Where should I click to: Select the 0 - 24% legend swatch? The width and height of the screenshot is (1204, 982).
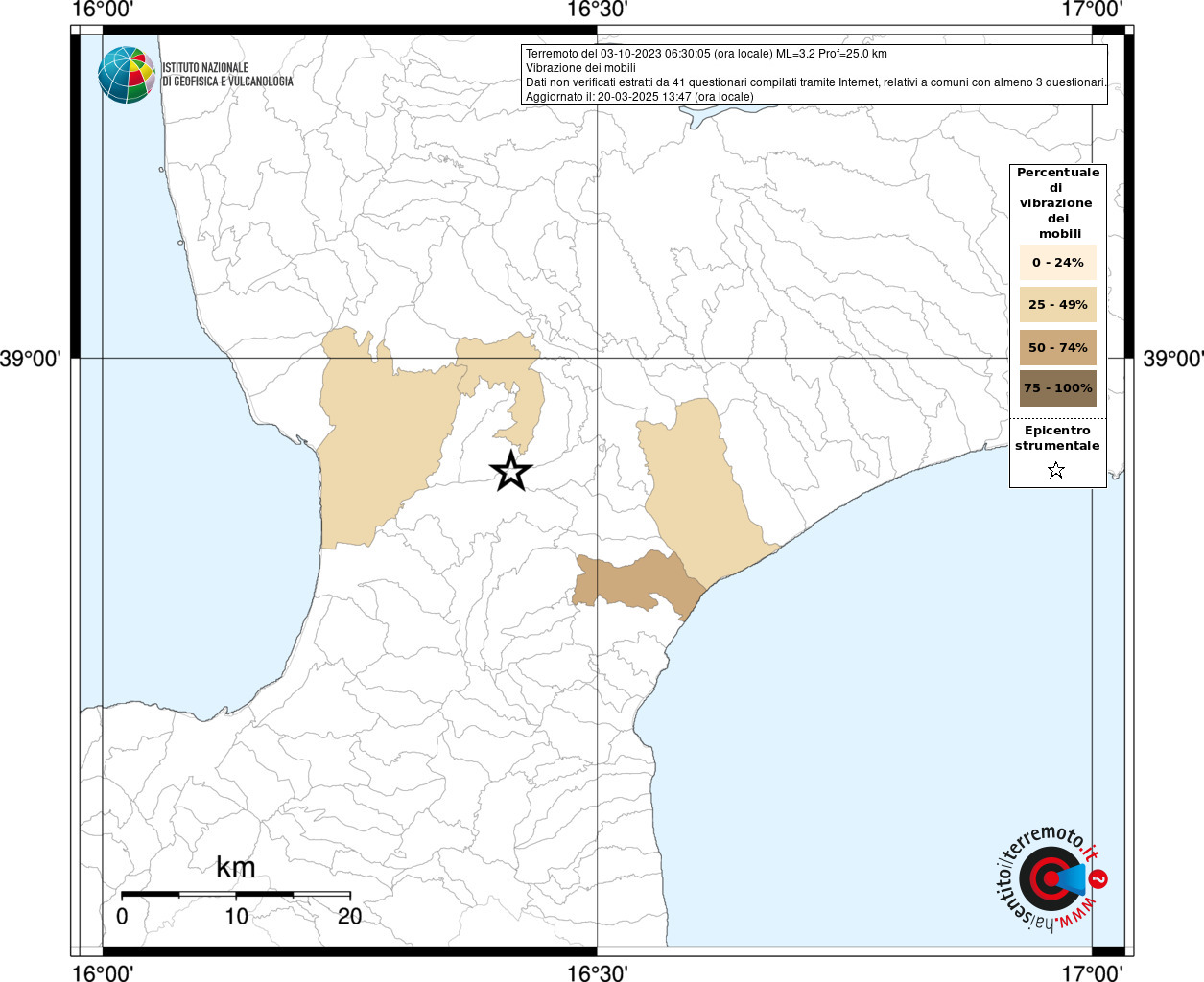coord(1057,262)
